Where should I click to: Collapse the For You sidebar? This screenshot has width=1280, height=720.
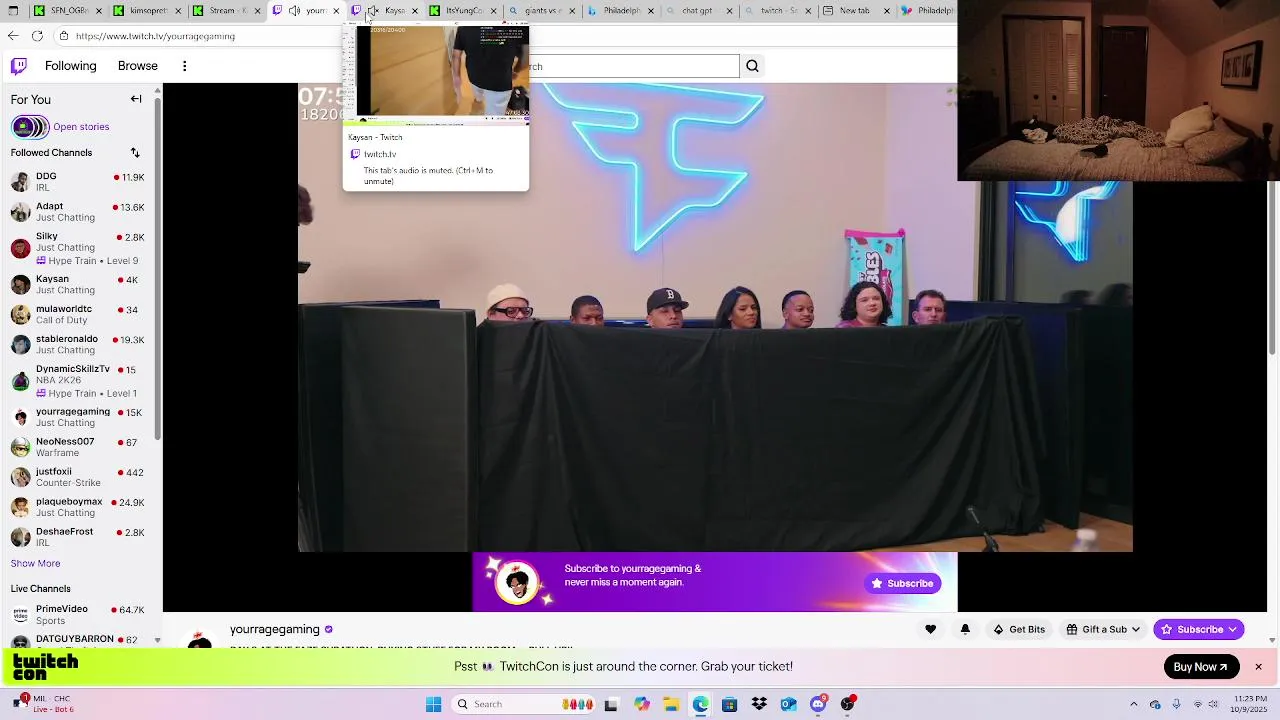tap(136, 99)
